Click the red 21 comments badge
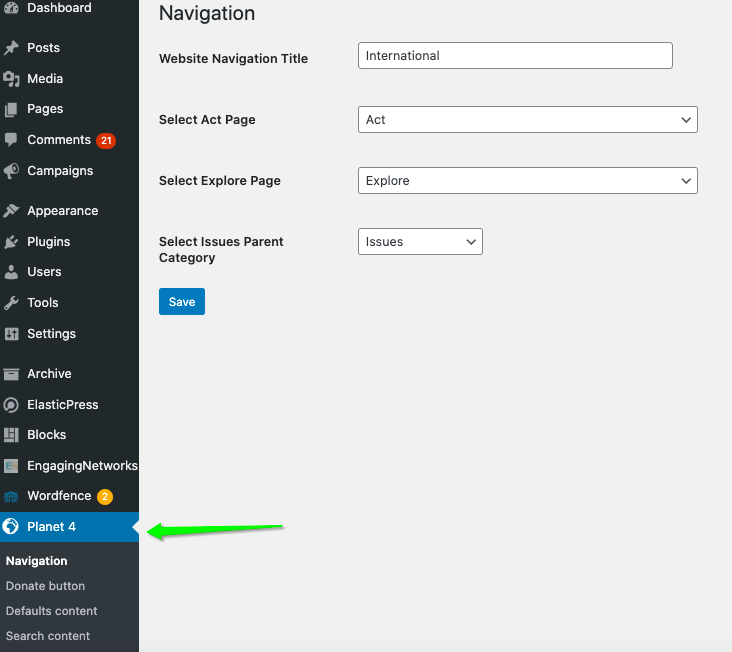732x652 pixels. [106, 140]
